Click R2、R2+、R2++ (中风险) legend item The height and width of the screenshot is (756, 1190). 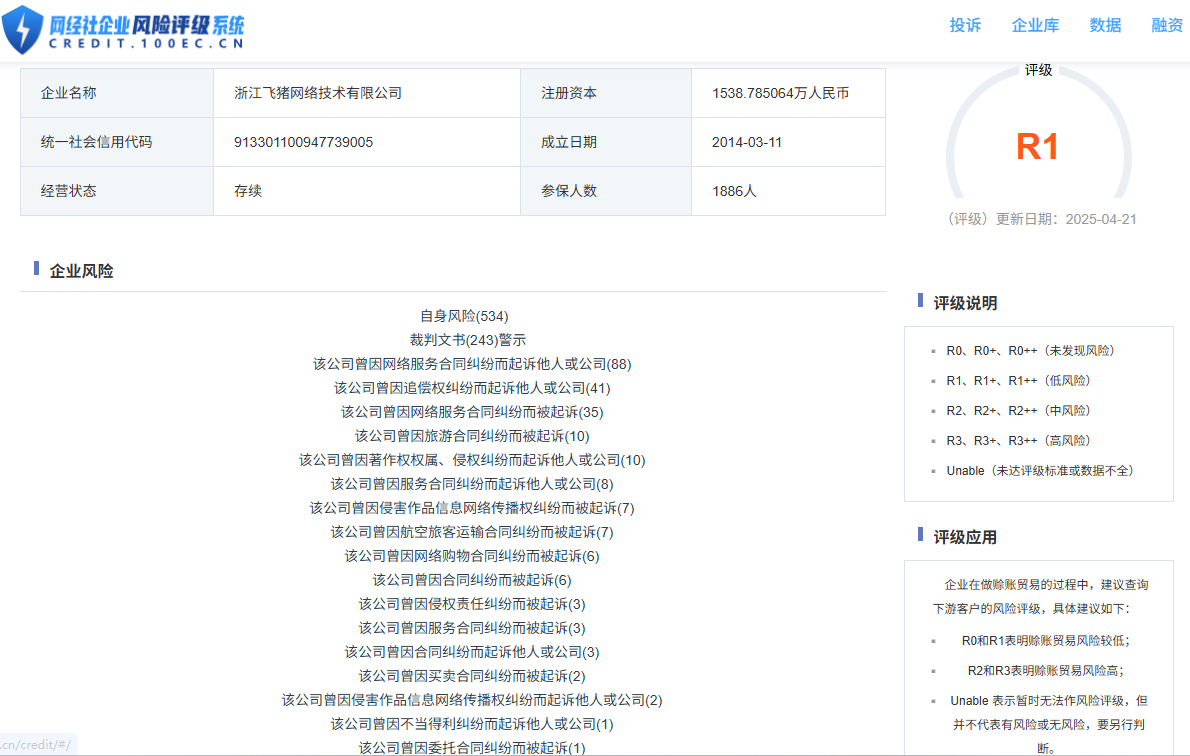coord(1018,411)
